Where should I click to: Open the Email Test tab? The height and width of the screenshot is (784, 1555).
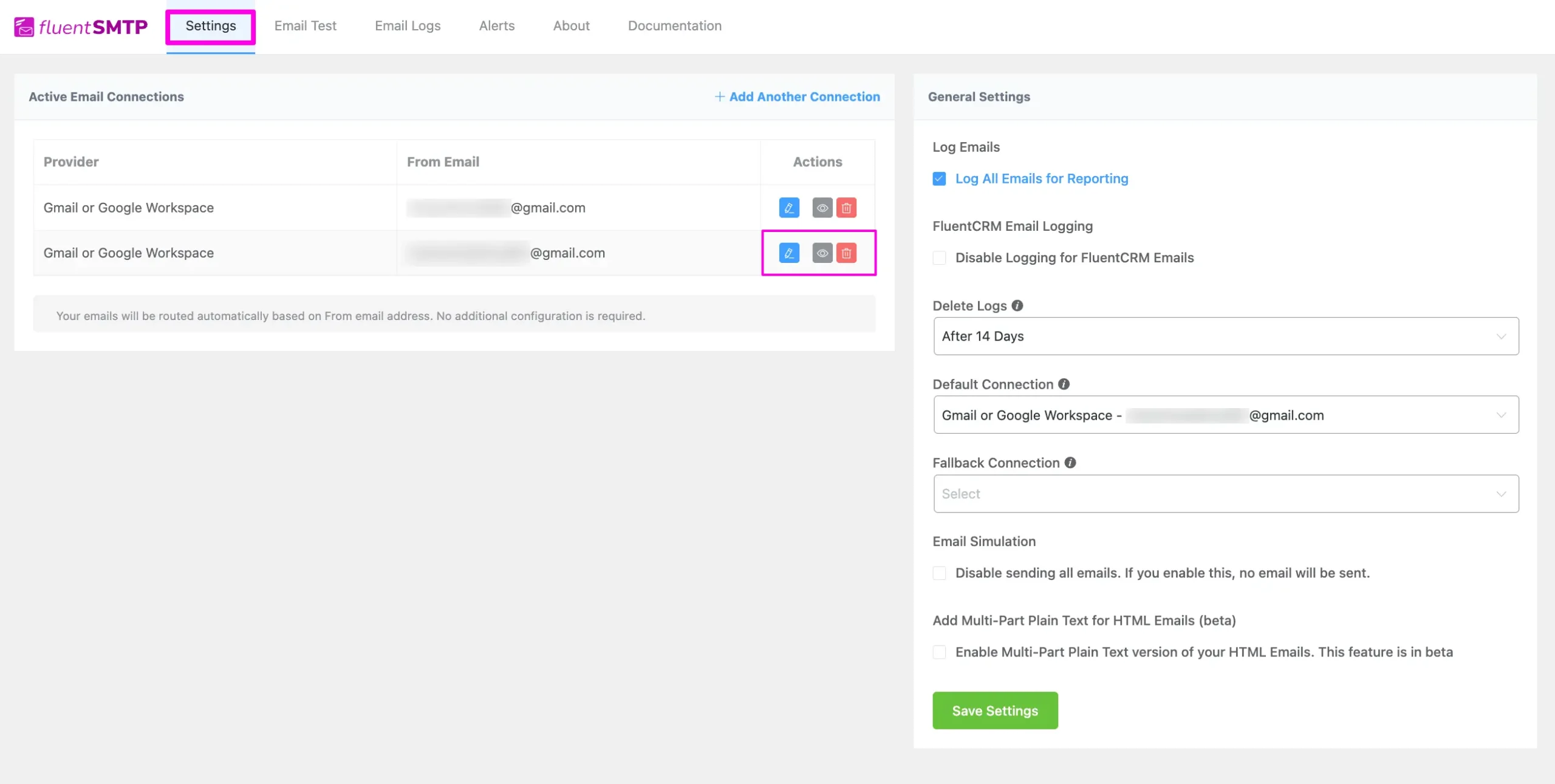(305, 26)
